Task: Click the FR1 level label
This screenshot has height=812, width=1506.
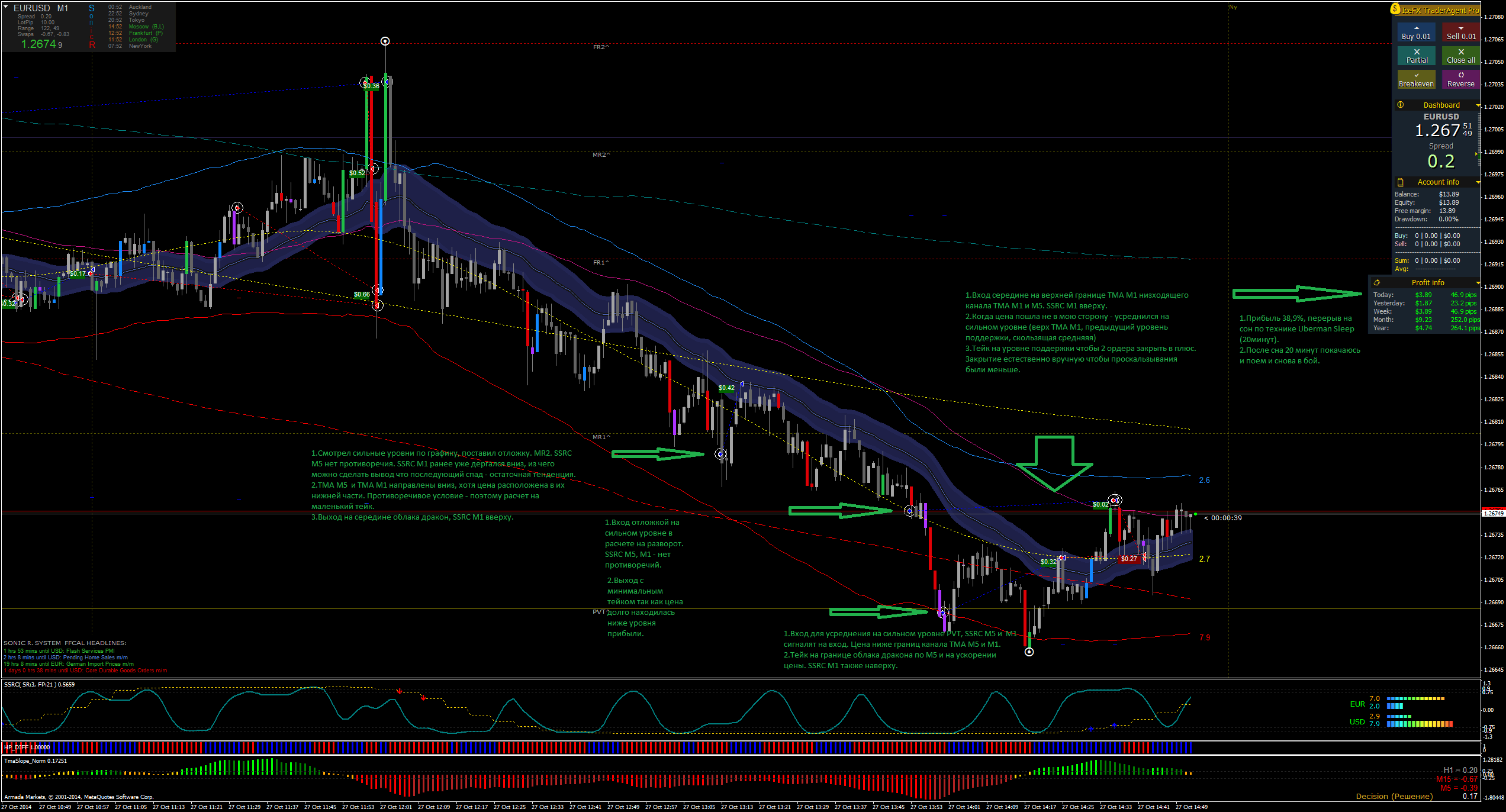Action: (600, 262)
